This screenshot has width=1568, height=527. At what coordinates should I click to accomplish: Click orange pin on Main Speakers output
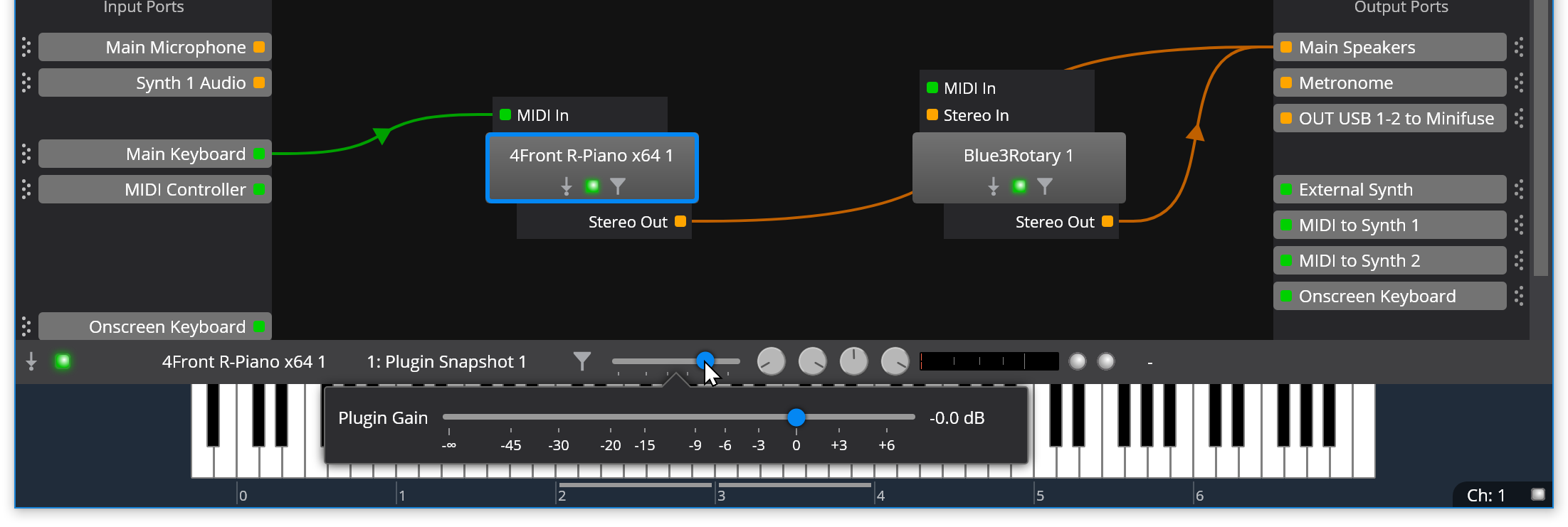(x=1286, y=47)
